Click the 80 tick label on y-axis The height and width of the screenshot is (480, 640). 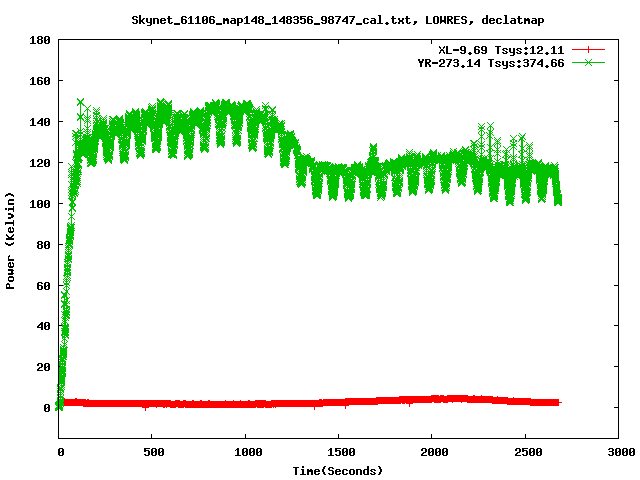44,245
